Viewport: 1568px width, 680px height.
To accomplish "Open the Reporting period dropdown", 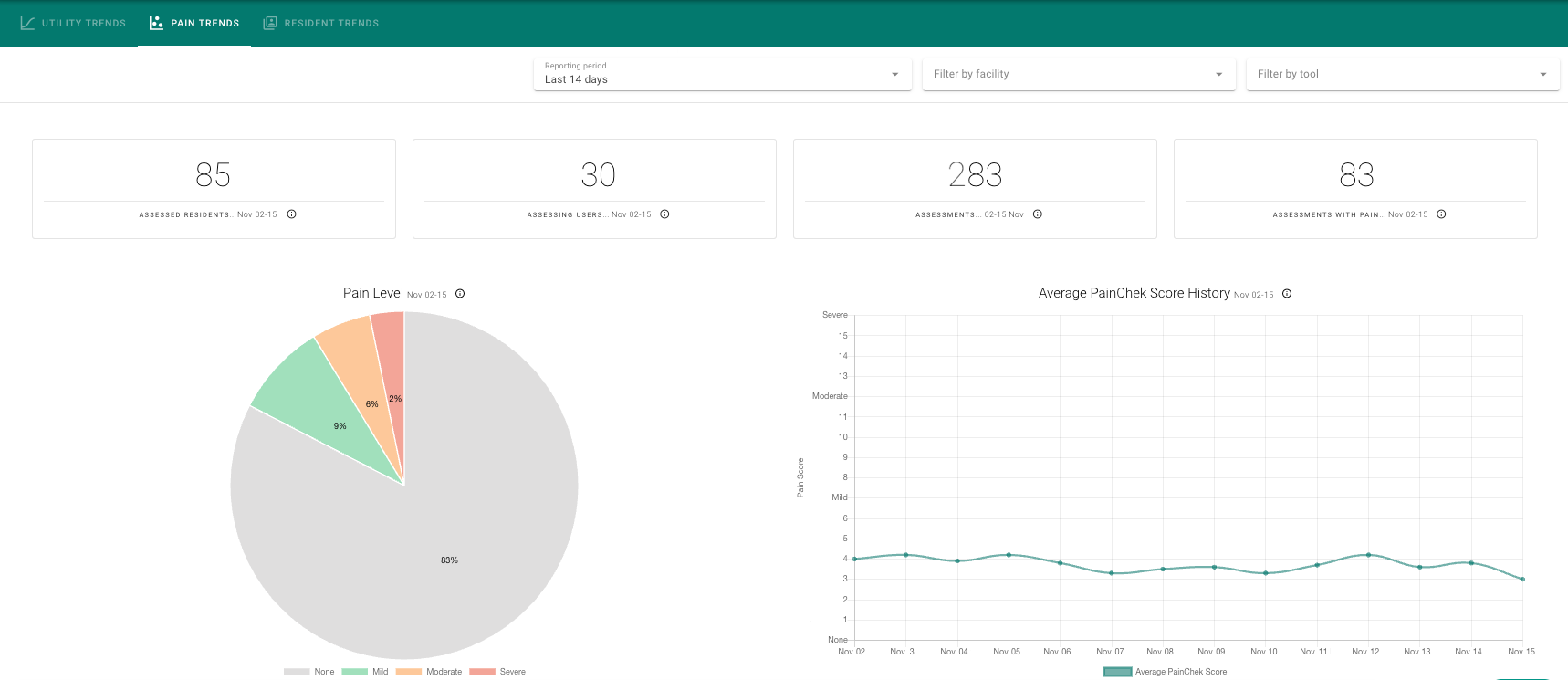I will (x=723, y=74).
